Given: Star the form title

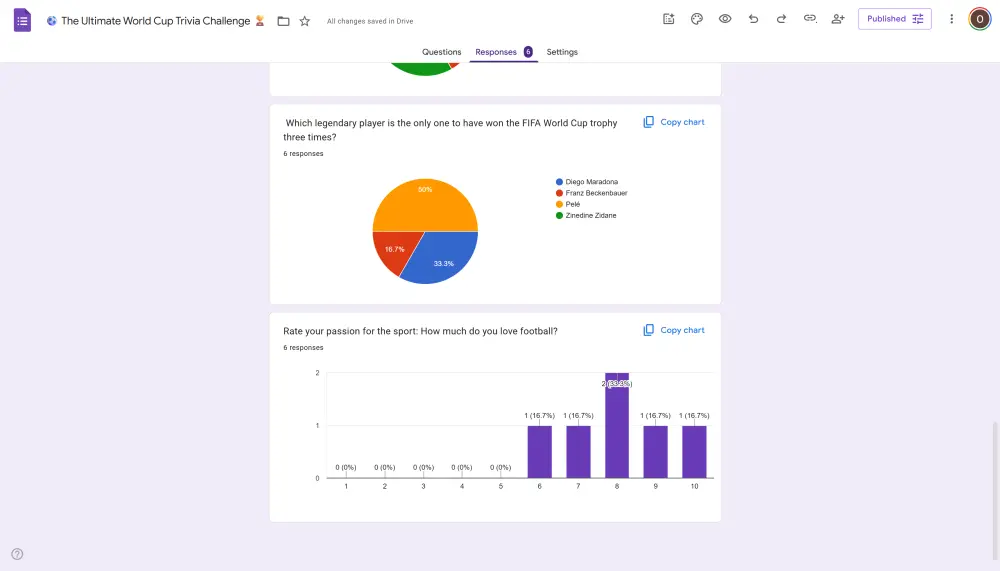Looking at the screenshot, I should point(305,21).
